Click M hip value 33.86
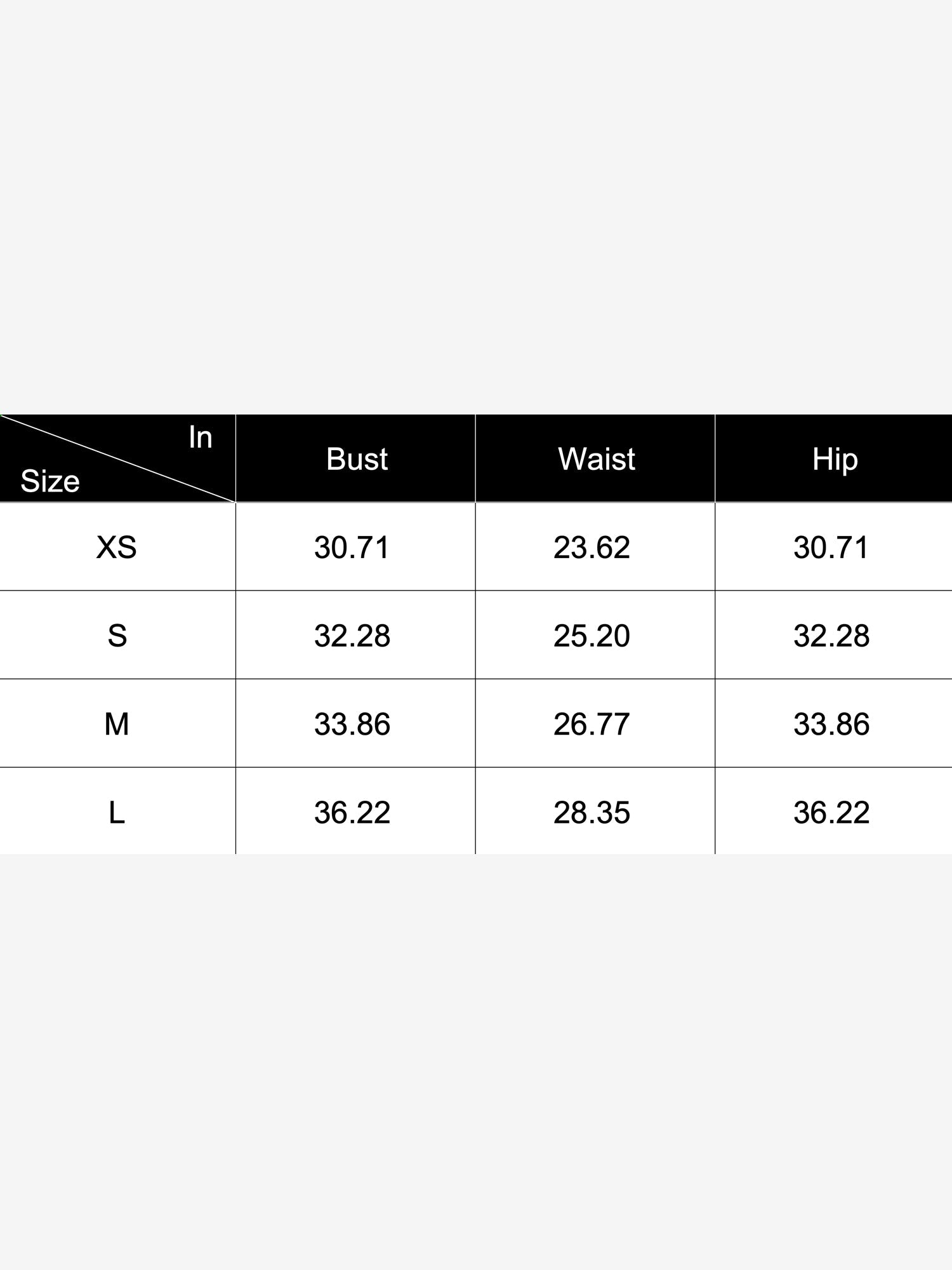Viewport: 952px width, 1270px height. tap(831, 724)
